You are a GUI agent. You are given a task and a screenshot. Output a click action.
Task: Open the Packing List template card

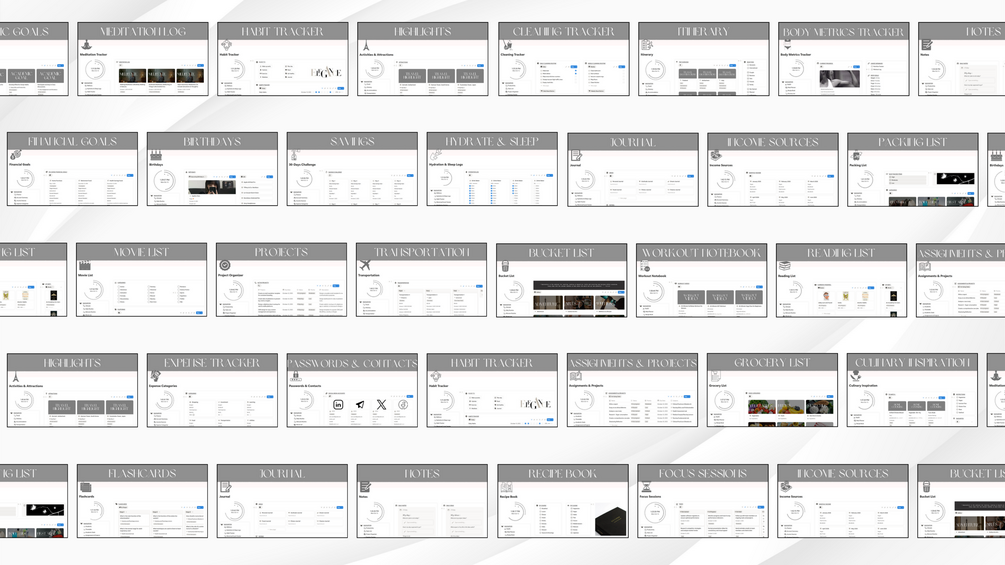(x=913, y=169)
